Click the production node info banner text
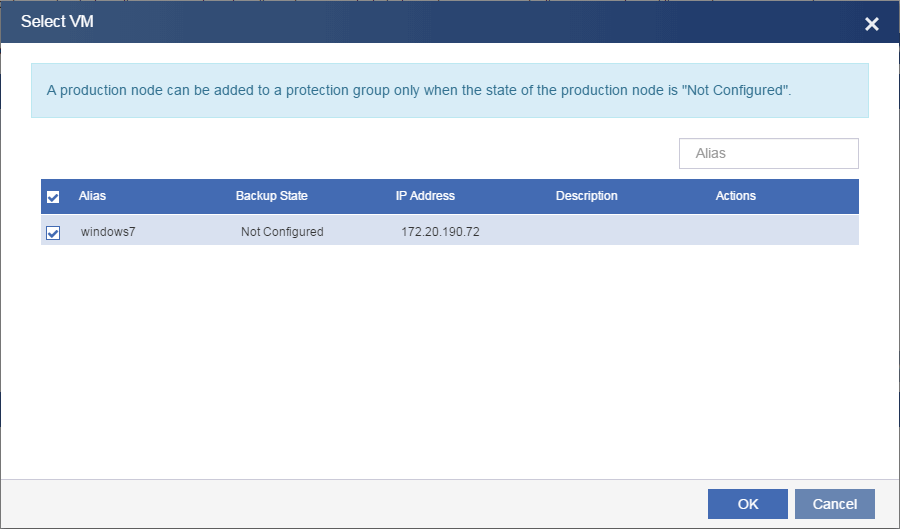Image resolution: width=900 pixels, height=529 pixels. (x=418, y=91)
